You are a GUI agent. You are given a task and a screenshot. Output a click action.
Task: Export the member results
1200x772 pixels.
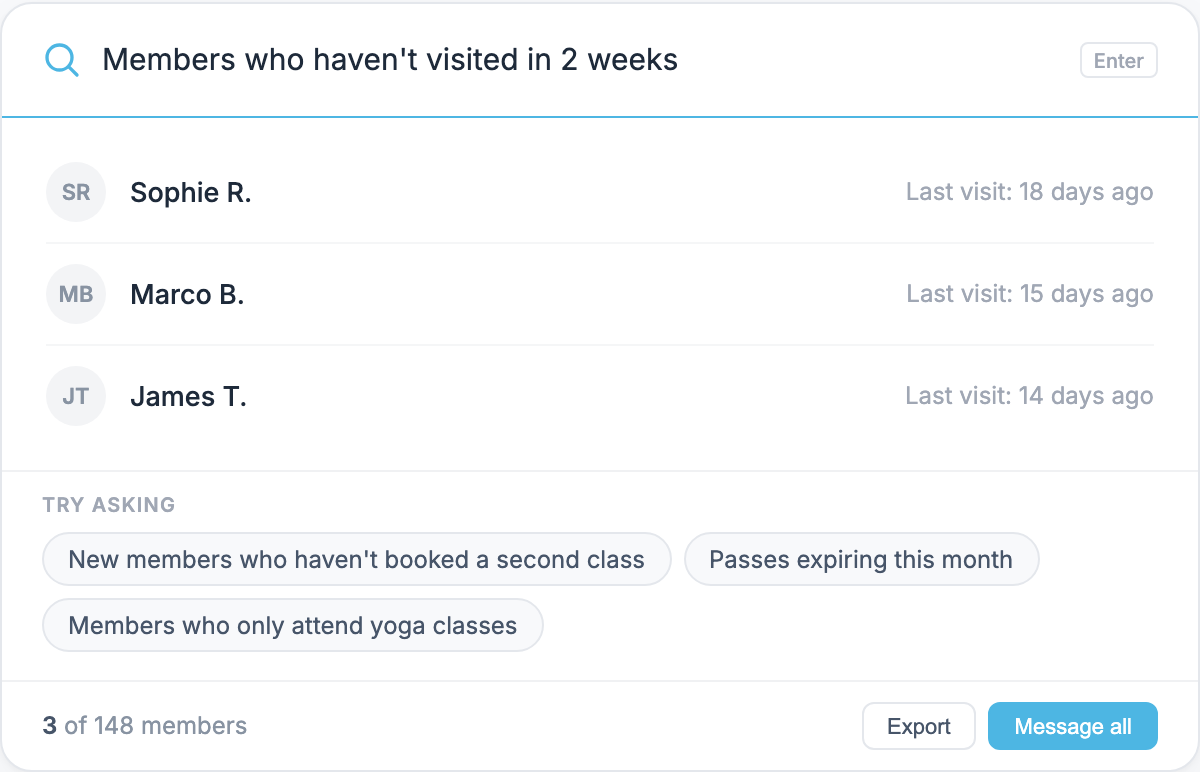pyautogui.click(x=919, y=726)
